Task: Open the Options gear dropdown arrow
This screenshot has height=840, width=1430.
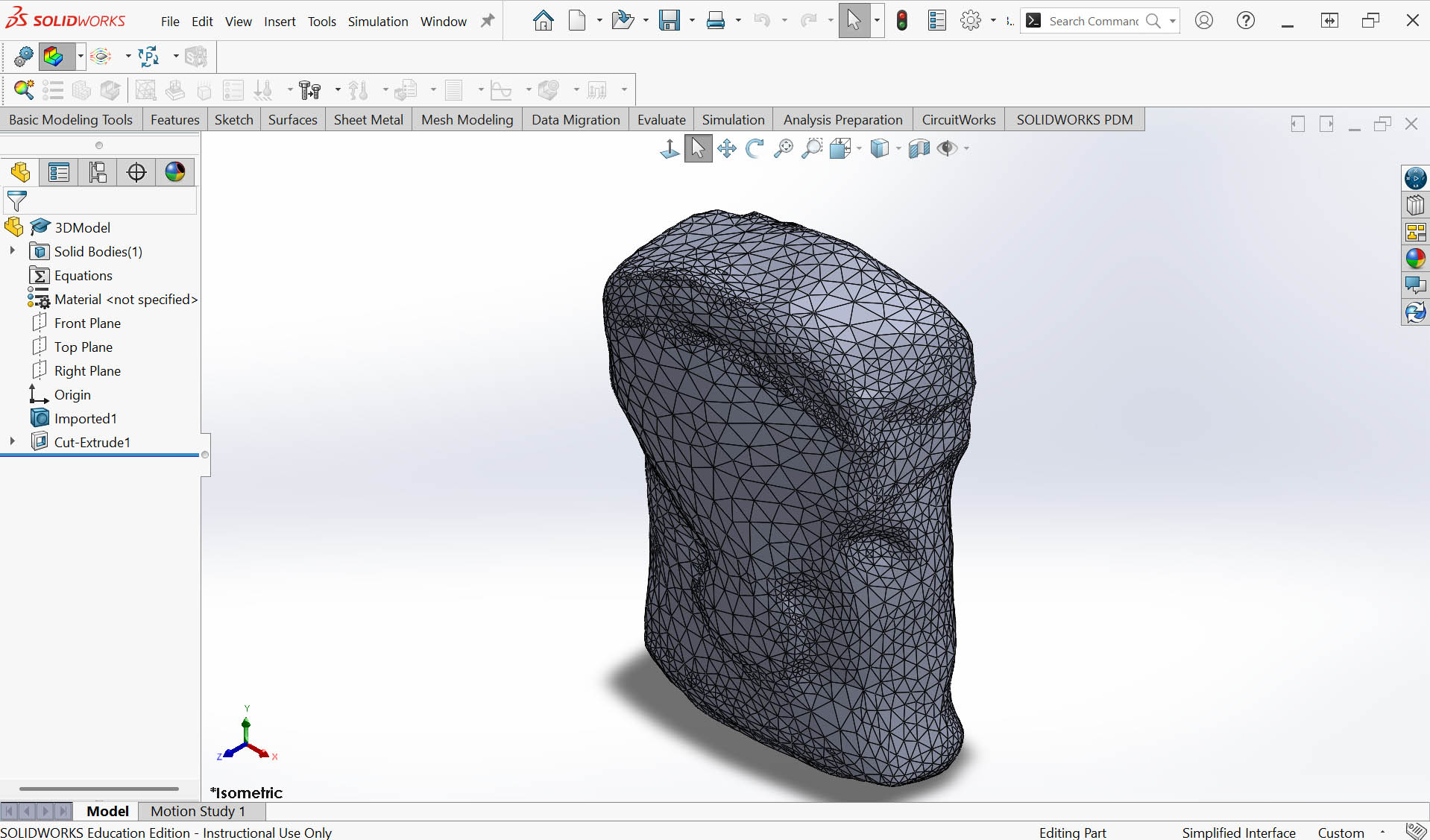Action: [x=993, y=21]
